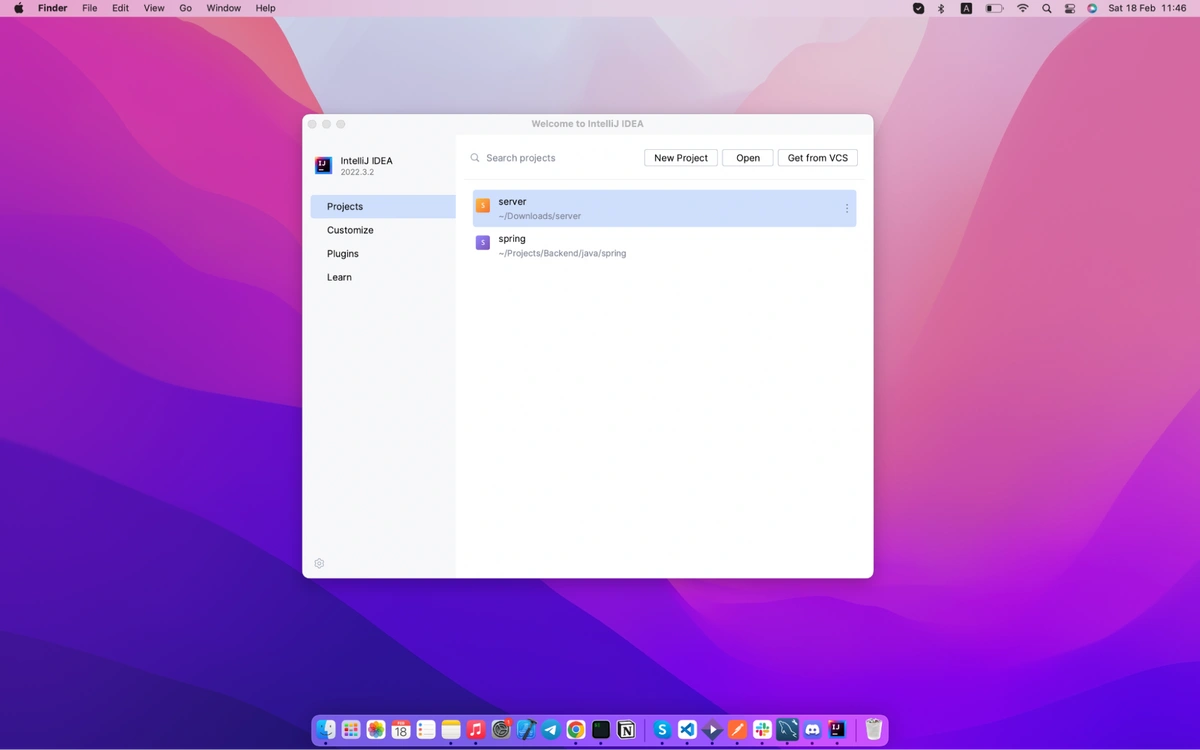1200x750 pixels.
Task: Open Finder from the dock
Action: tap(326, 730)
